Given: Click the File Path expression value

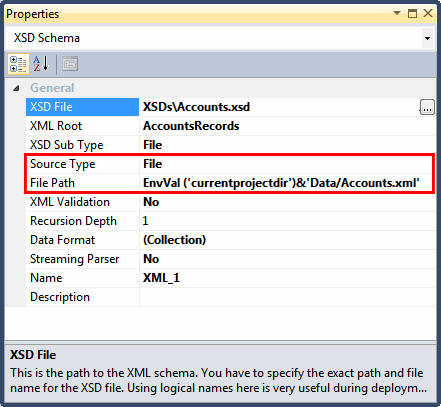Looking at the screenshot, I should pos(281,183).
